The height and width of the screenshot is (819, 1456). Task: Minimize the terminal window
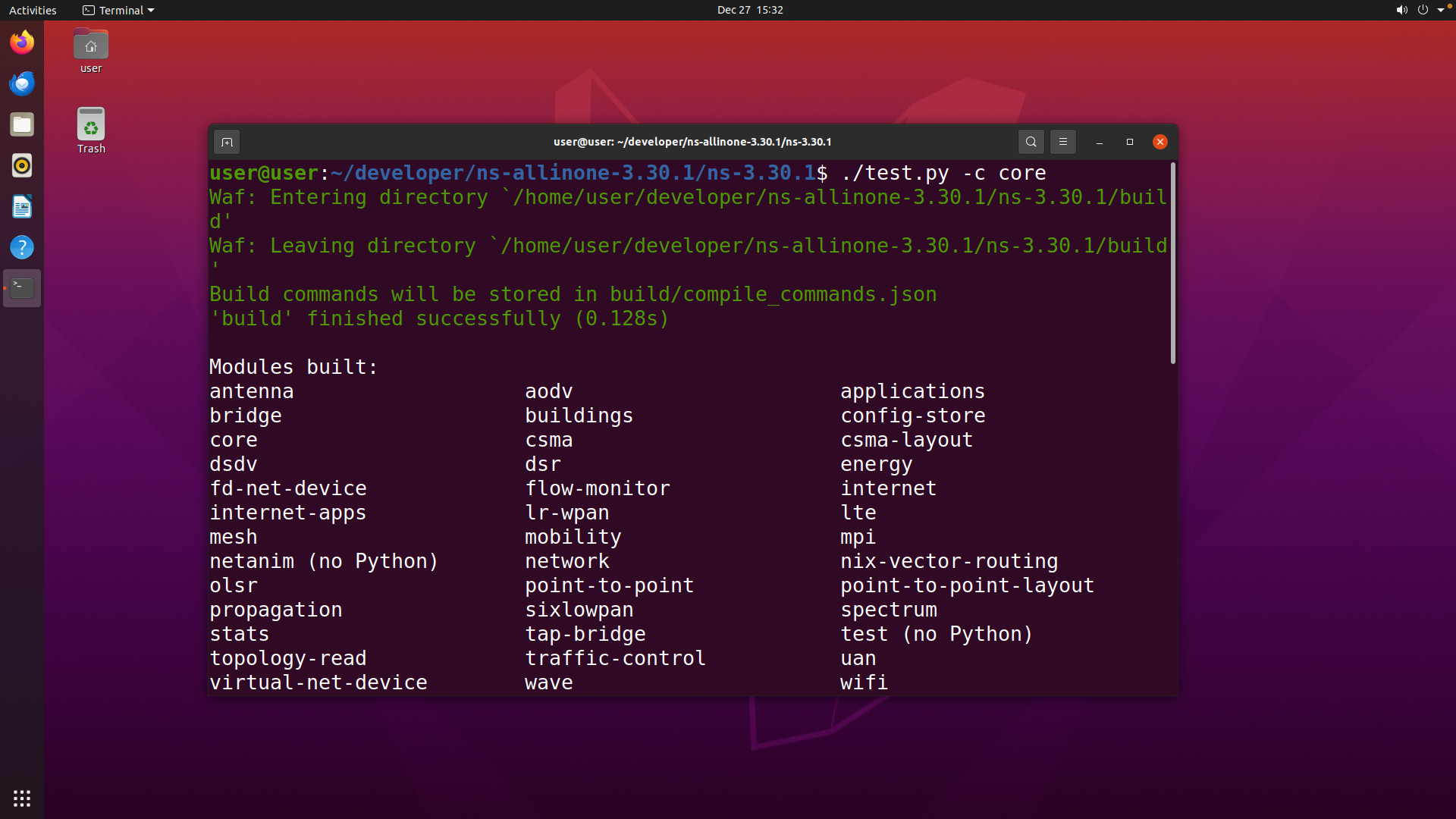[1100, 142]
